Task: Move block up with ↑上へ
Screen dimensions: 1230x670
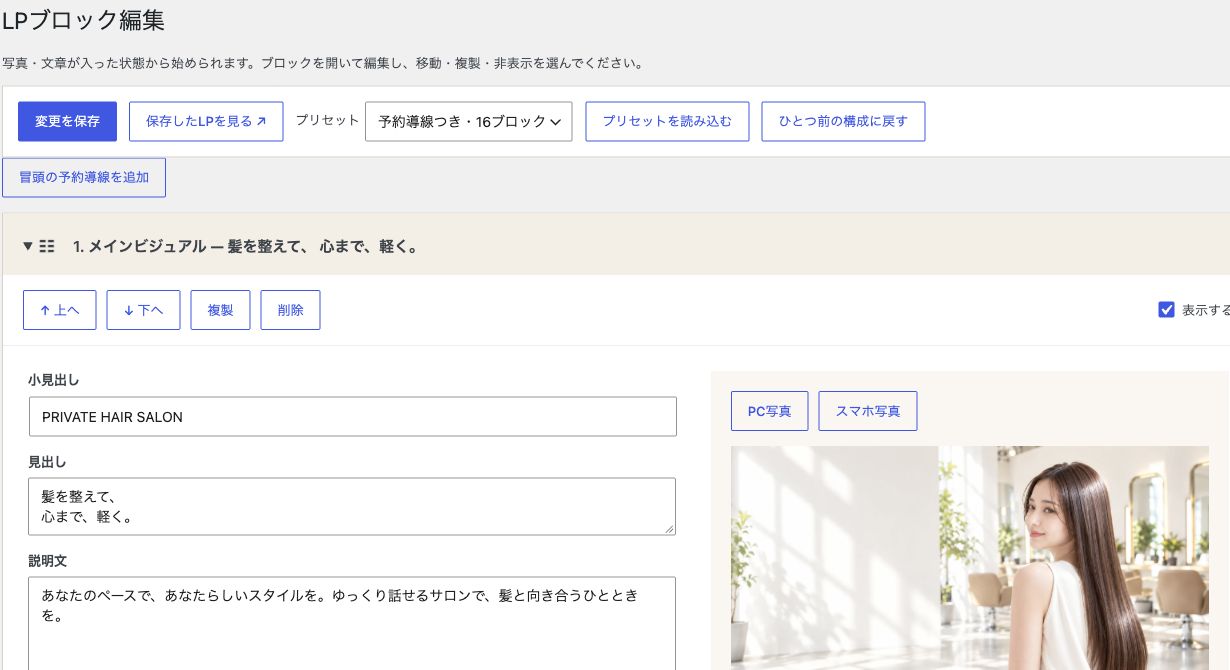Action: point(60,310)
